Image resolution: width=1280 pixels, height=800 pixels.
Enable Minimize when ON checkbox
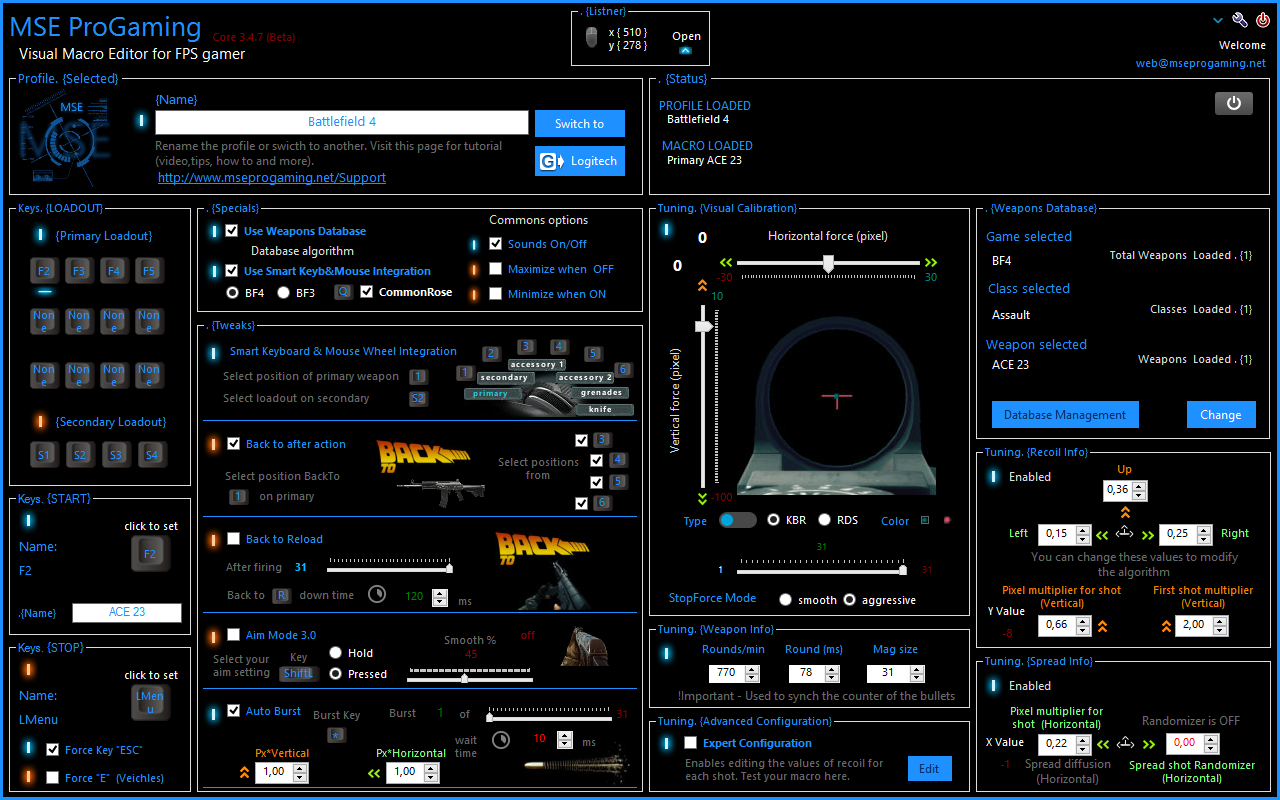pos(496,294)
